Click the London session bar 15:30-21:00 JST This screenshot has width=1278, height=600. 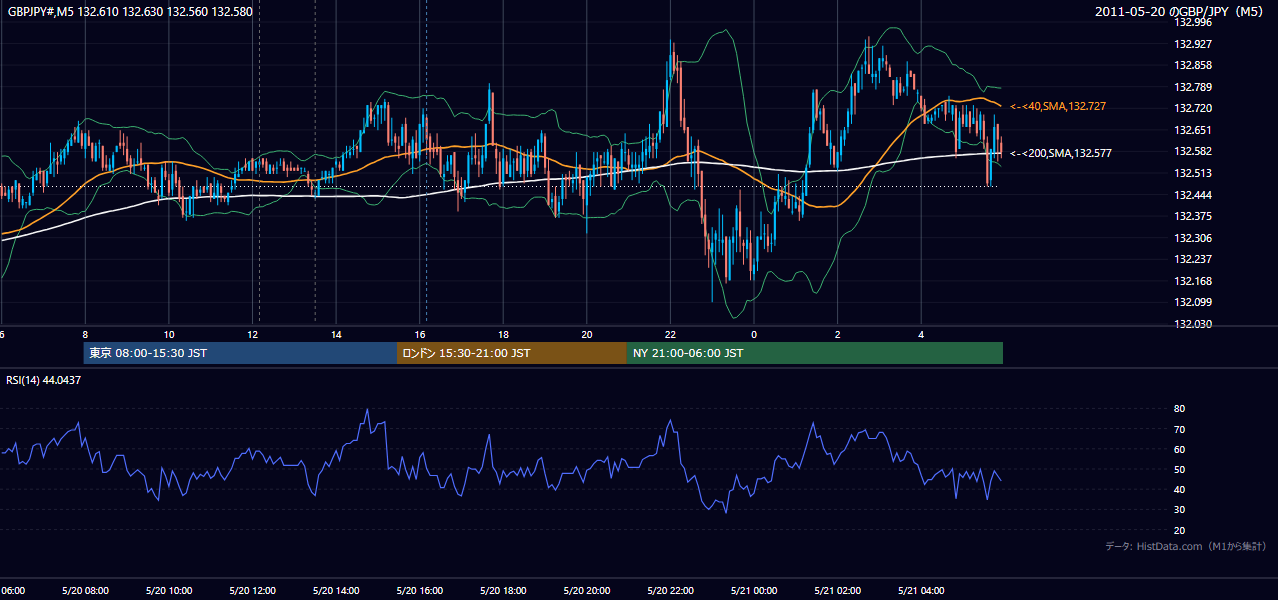click(512, 353)
